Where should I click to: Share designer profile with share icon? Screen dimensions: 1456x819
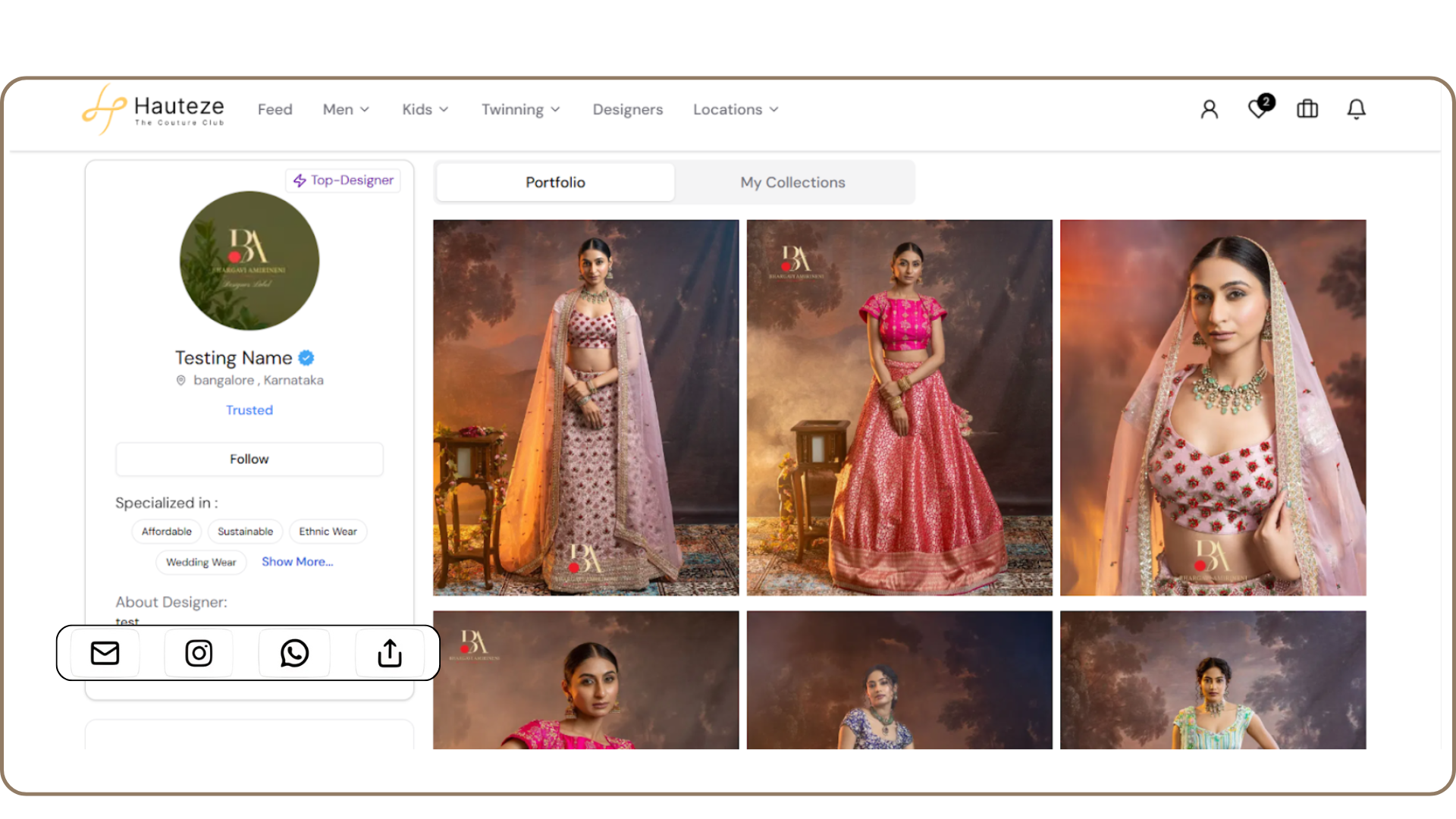pos(390,653)
